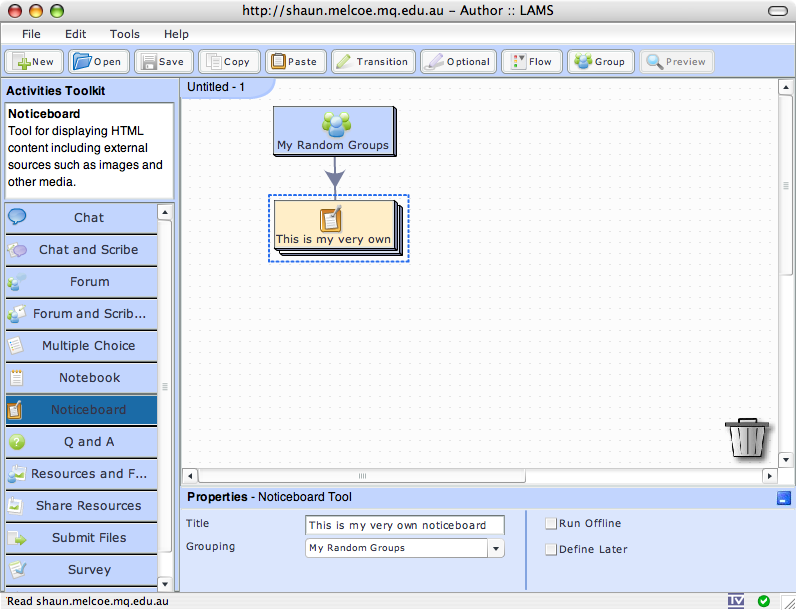Image resolution: width=796 pixels, height=610 pixels.
Task: Open the Tools menu
Action: [x=125, y=34]
